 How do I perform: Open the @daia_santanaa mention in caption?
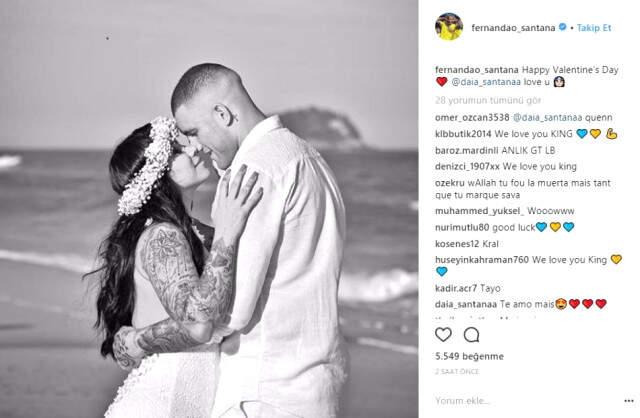click(x=486, y=82)
